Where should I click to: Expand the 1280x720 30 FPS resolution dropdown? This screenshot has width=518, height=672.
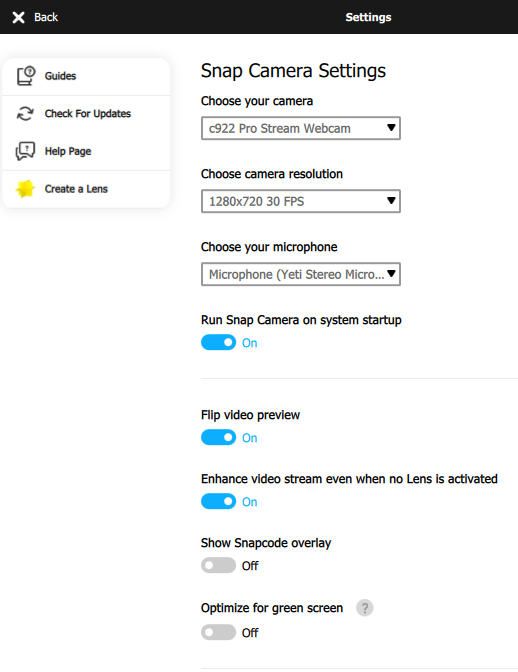tap(301, 201)
